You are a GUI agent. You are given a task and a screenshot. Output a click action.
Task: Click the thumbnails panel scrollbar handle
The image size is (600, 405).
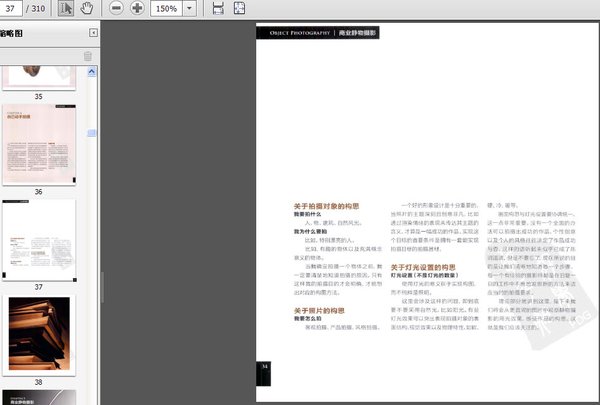pos(92,132)
